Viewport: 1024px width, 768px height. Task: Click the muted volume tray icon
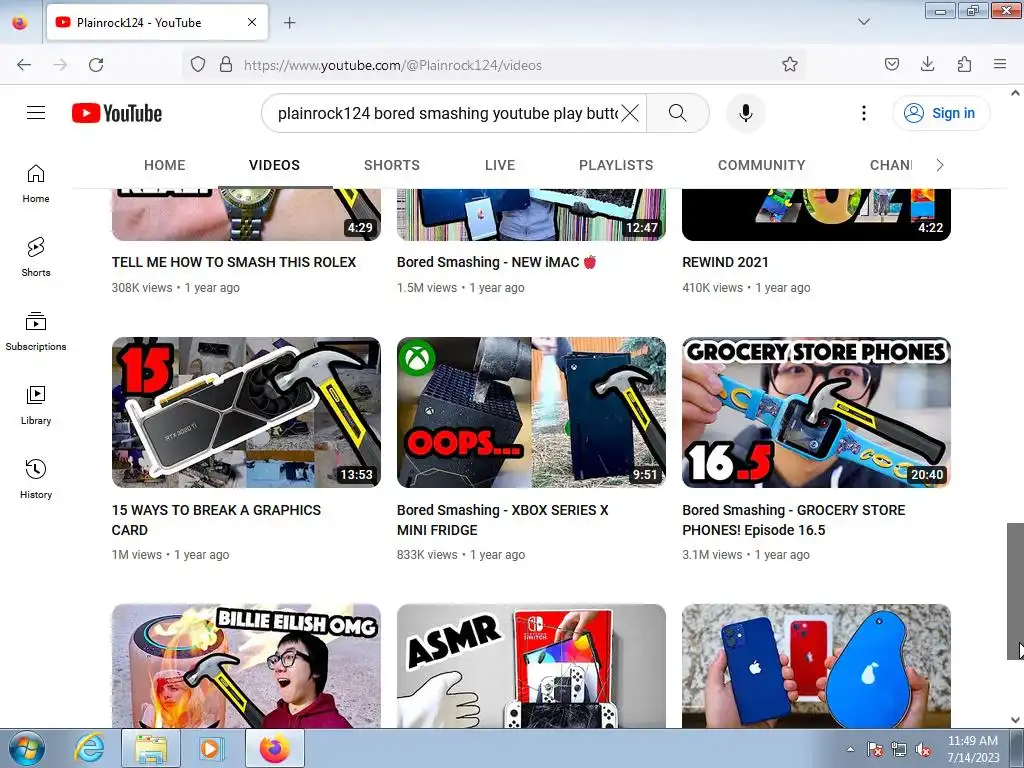pyautogui.click(x=923, y=750)
